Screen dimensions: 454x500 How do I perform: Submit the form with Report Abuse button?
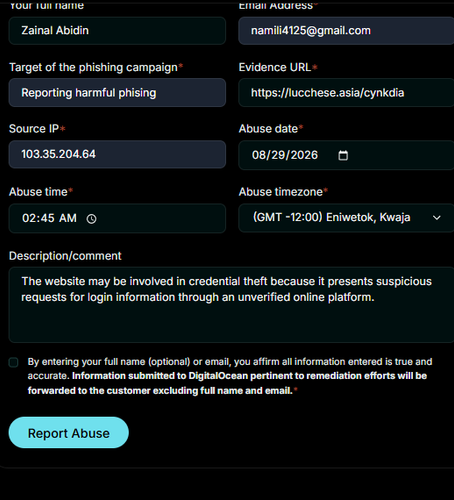[x=69, y=433]
